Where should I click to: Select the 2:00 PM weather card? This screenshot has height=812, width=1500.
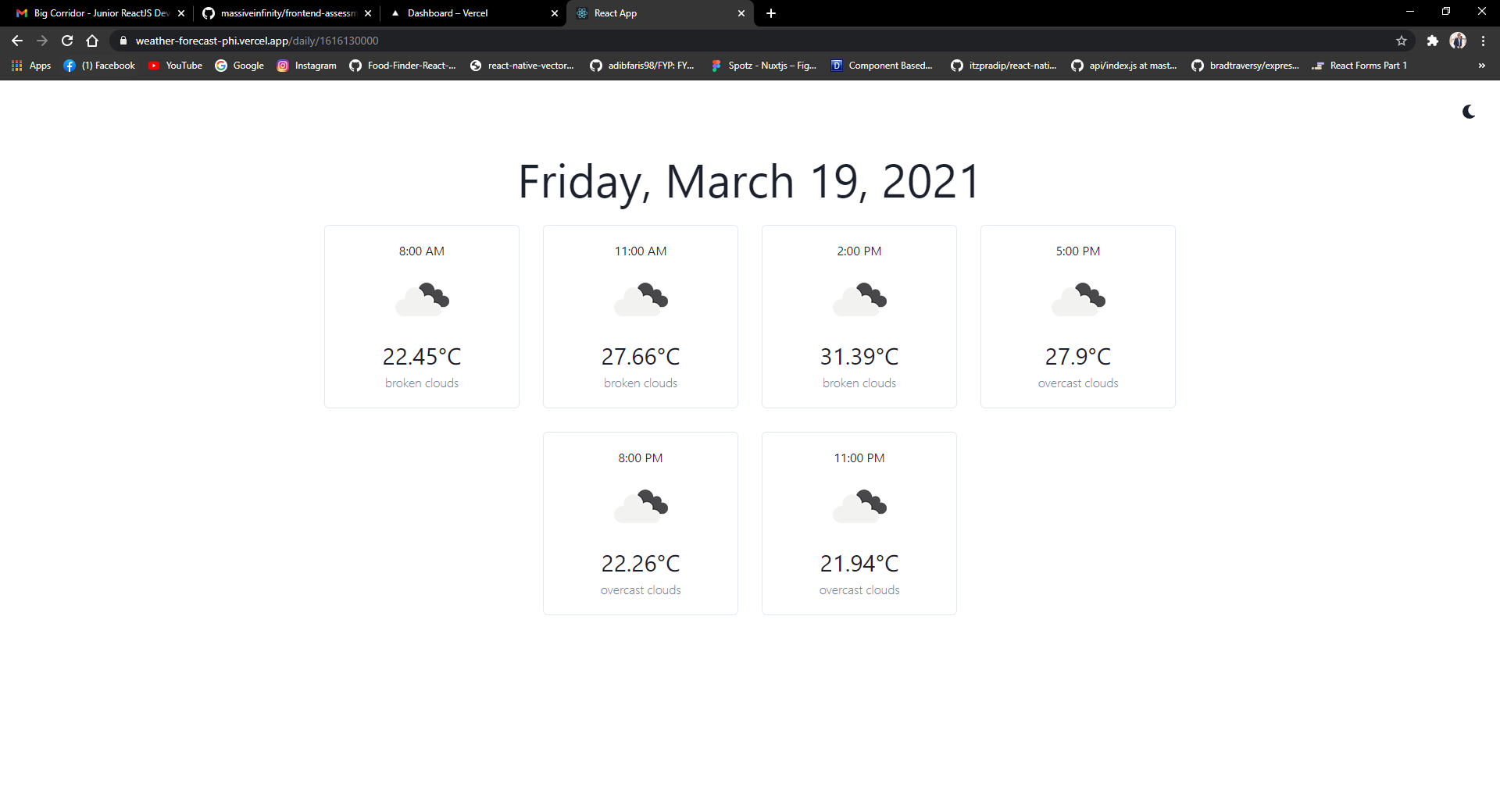859,316
